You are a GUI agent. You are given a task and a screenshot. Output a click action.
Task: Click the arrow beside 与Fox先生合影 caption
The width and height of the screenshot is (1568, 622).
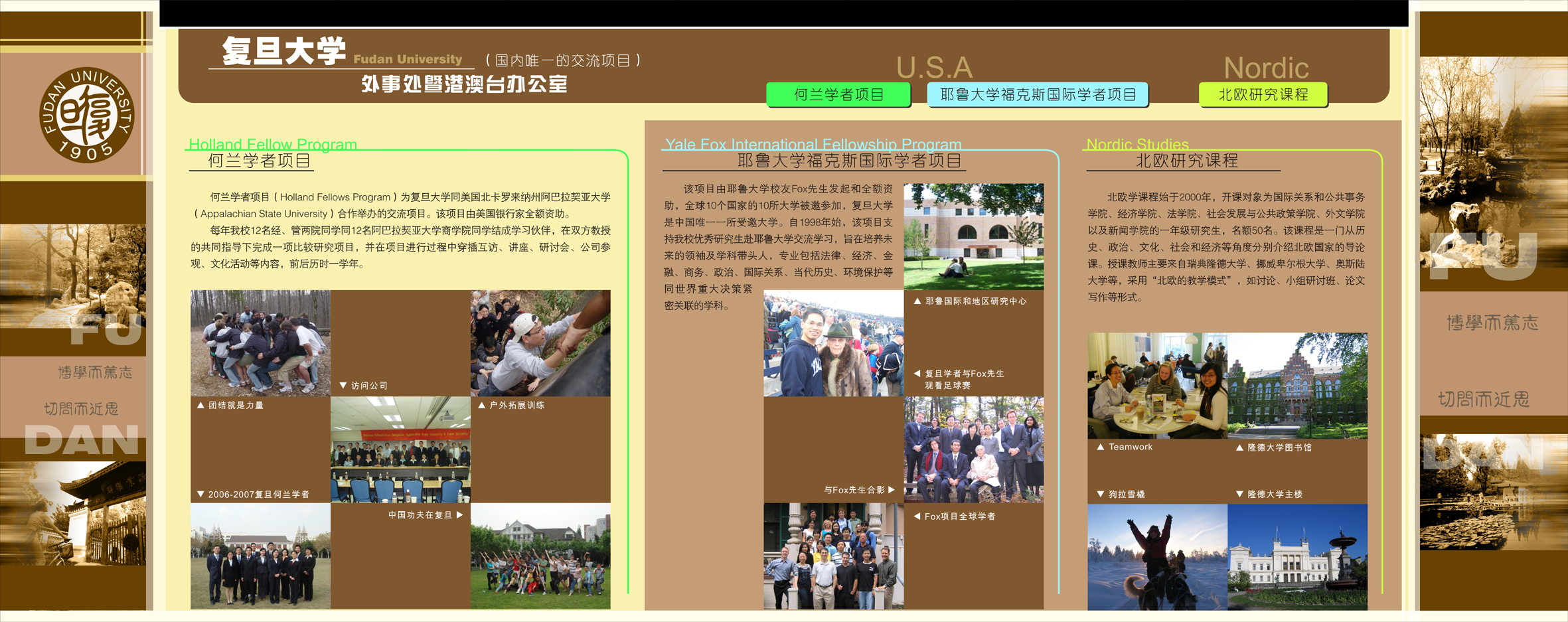892,491
